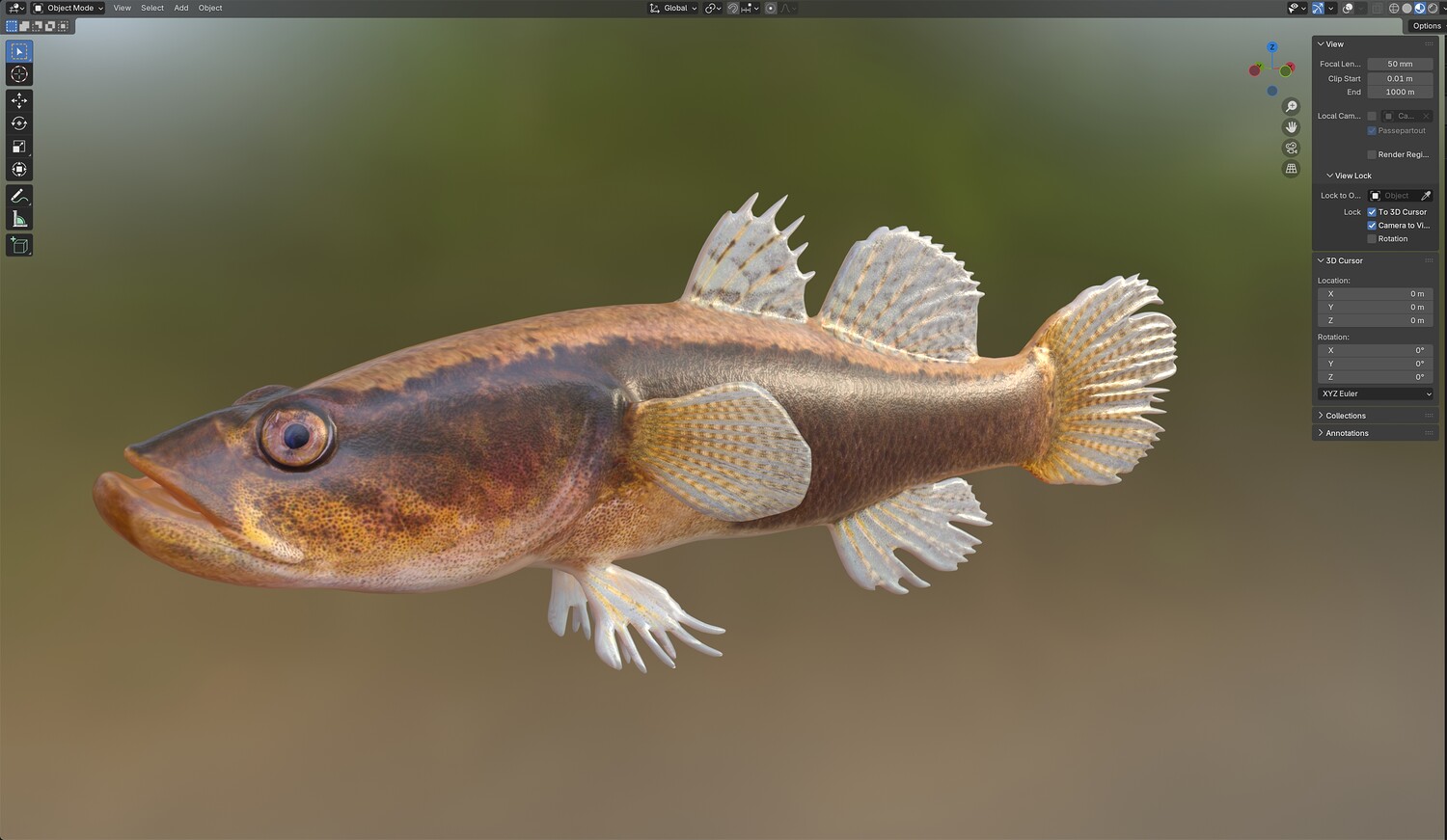Image resolution: width=1447 pixels, height=840 pixels.
Task: Switch to solid viewport shading
Action: tap(1406, 8)
